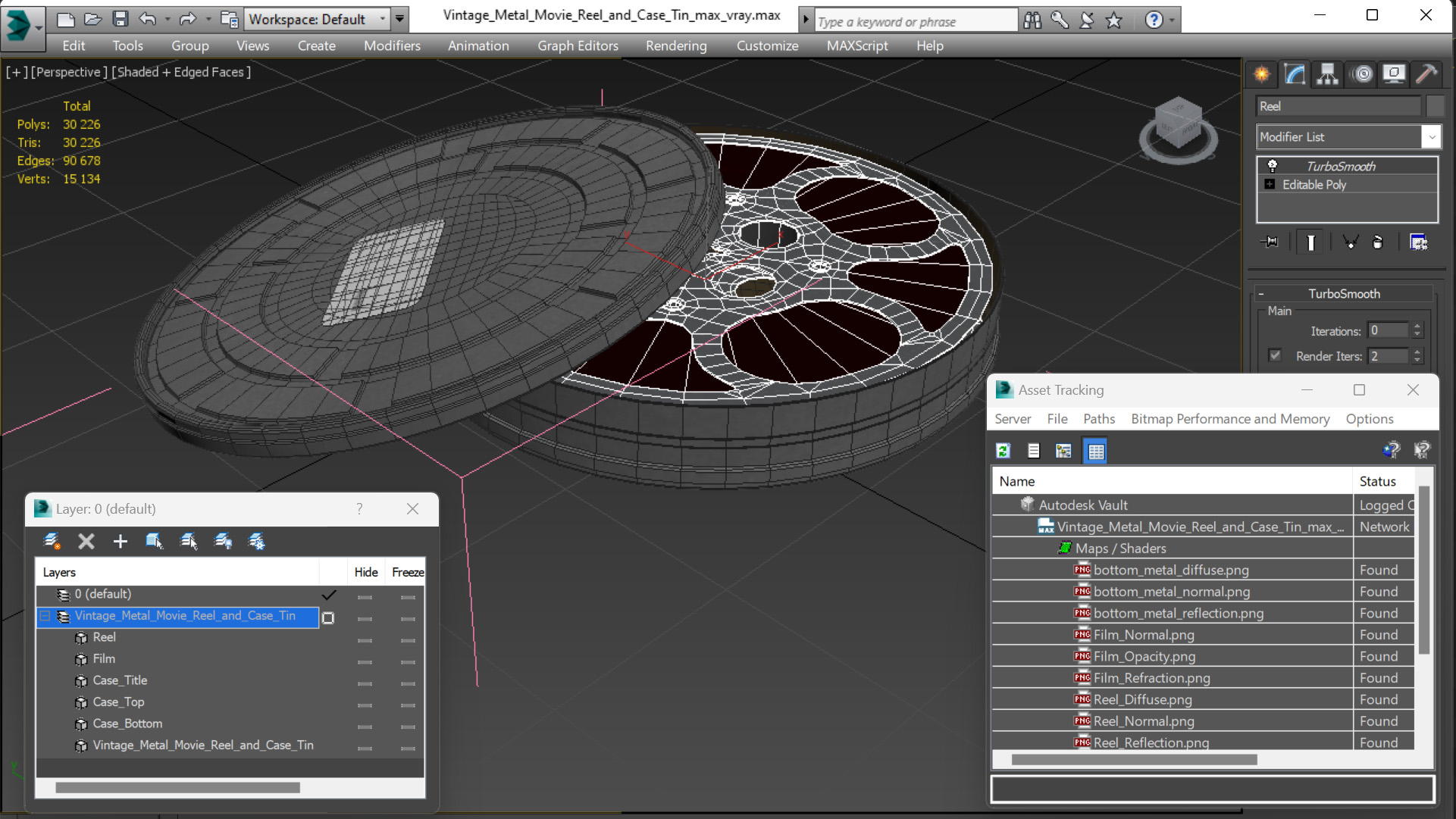Toggle Freeze for the Case_Top object
This screenshot has height=819, width=1456.
coord(408,705)
